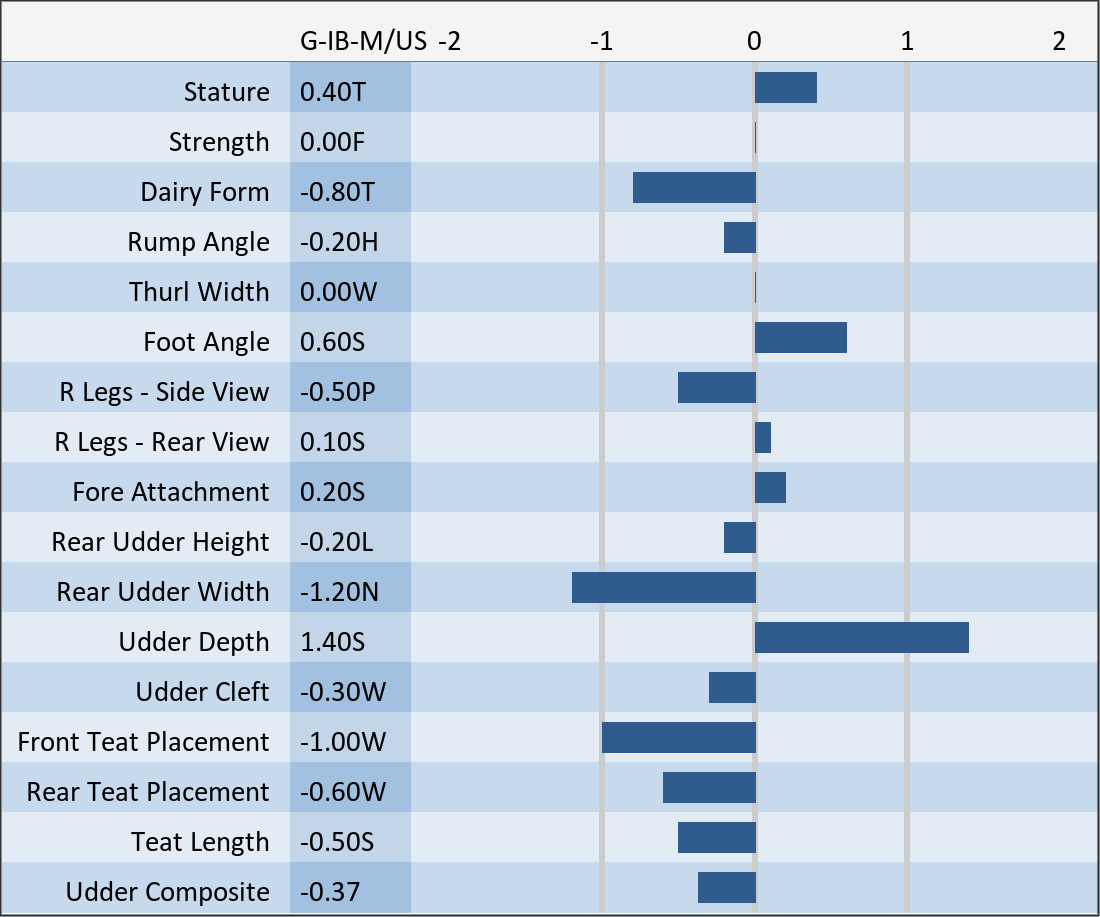Screen dimensions: 1100x917
Task: Click the Dairy Form bar
Action: [x=694, y=188]
